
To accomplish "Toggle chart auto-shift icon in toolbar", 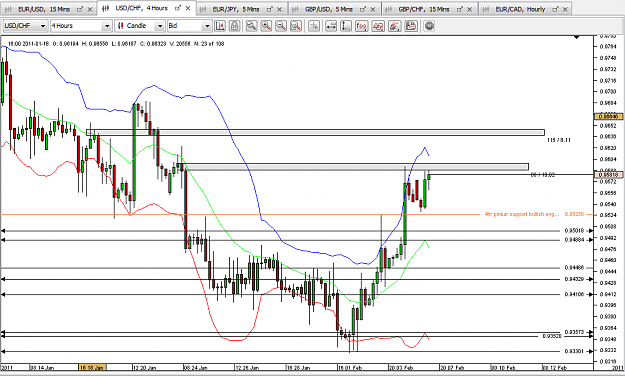I will coord(220,26).
